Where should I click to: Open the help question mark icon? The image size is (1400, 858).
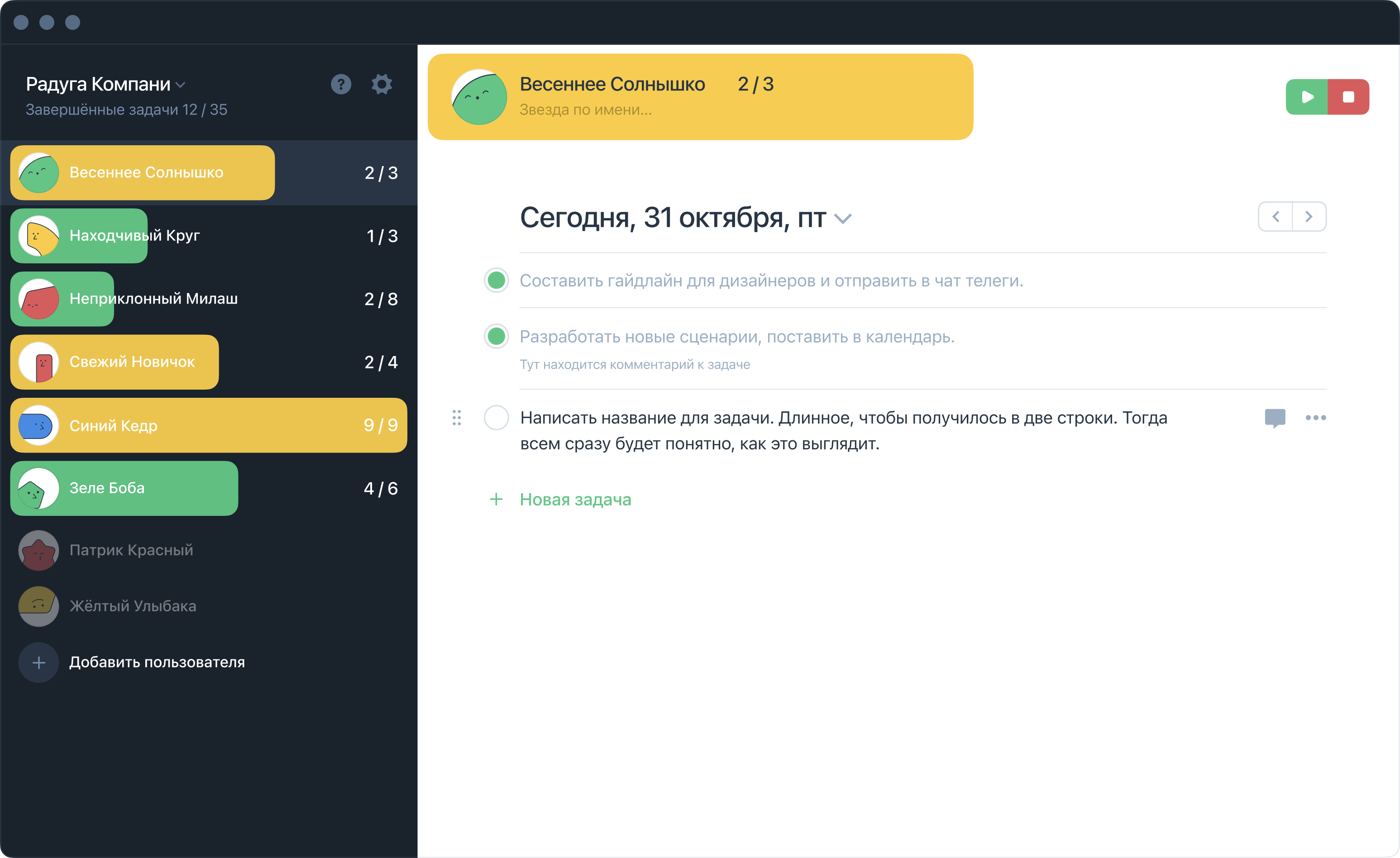coord(341,84)
